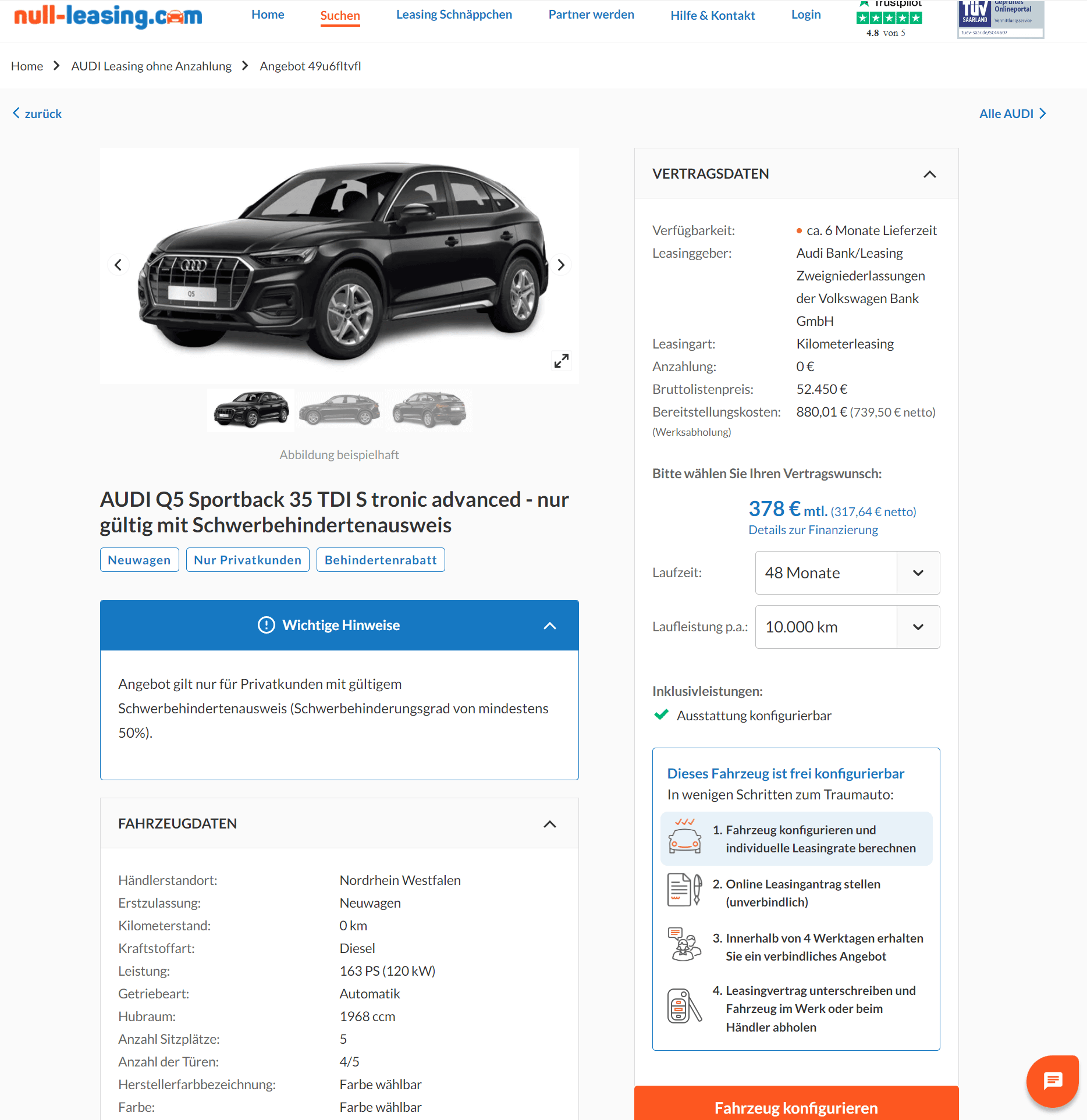Click the car key pickup icon

[x=684, y=1007]
